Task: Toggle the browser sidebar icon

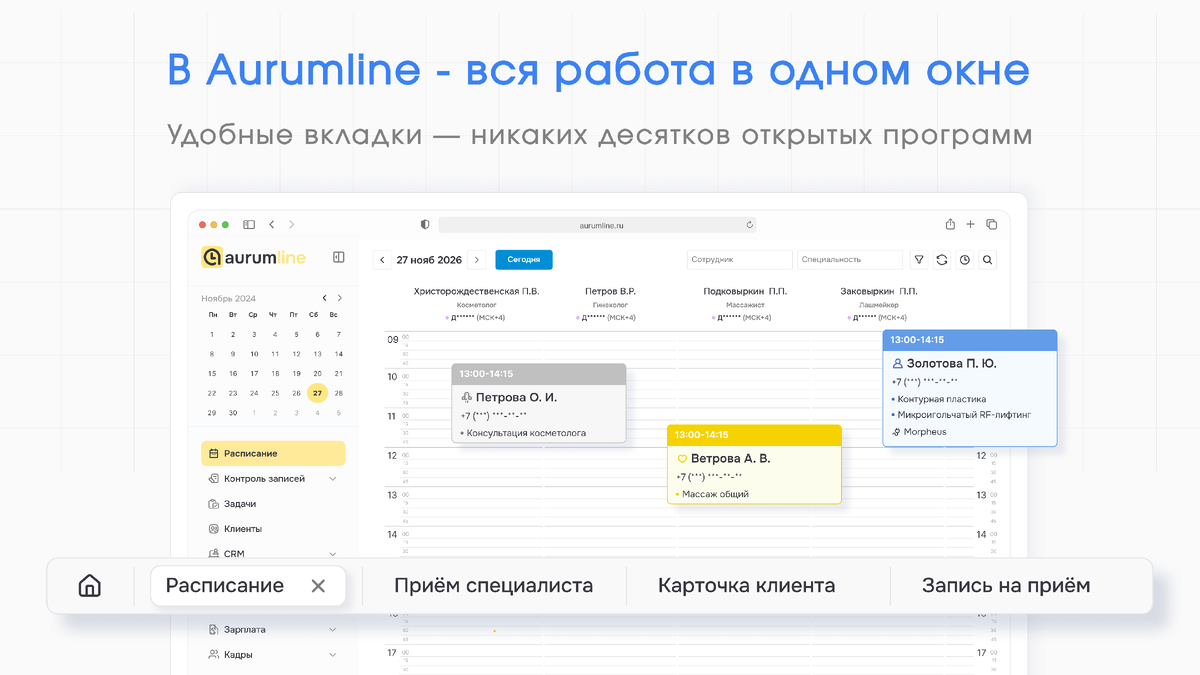Action: pyautogui.click(x=249, y=225)
